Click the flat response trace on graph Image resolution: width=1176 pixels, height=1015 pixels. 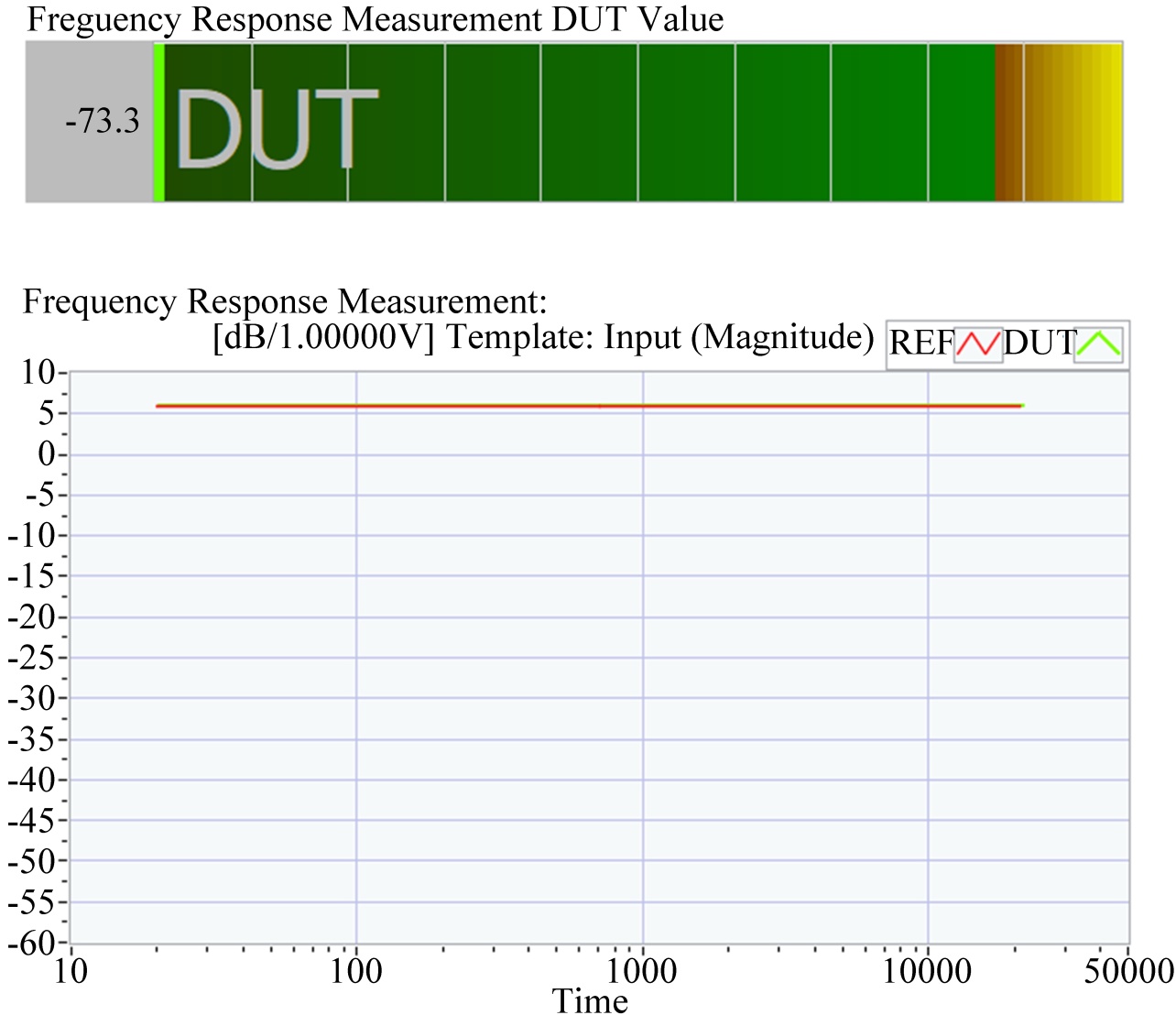point(586,406)
